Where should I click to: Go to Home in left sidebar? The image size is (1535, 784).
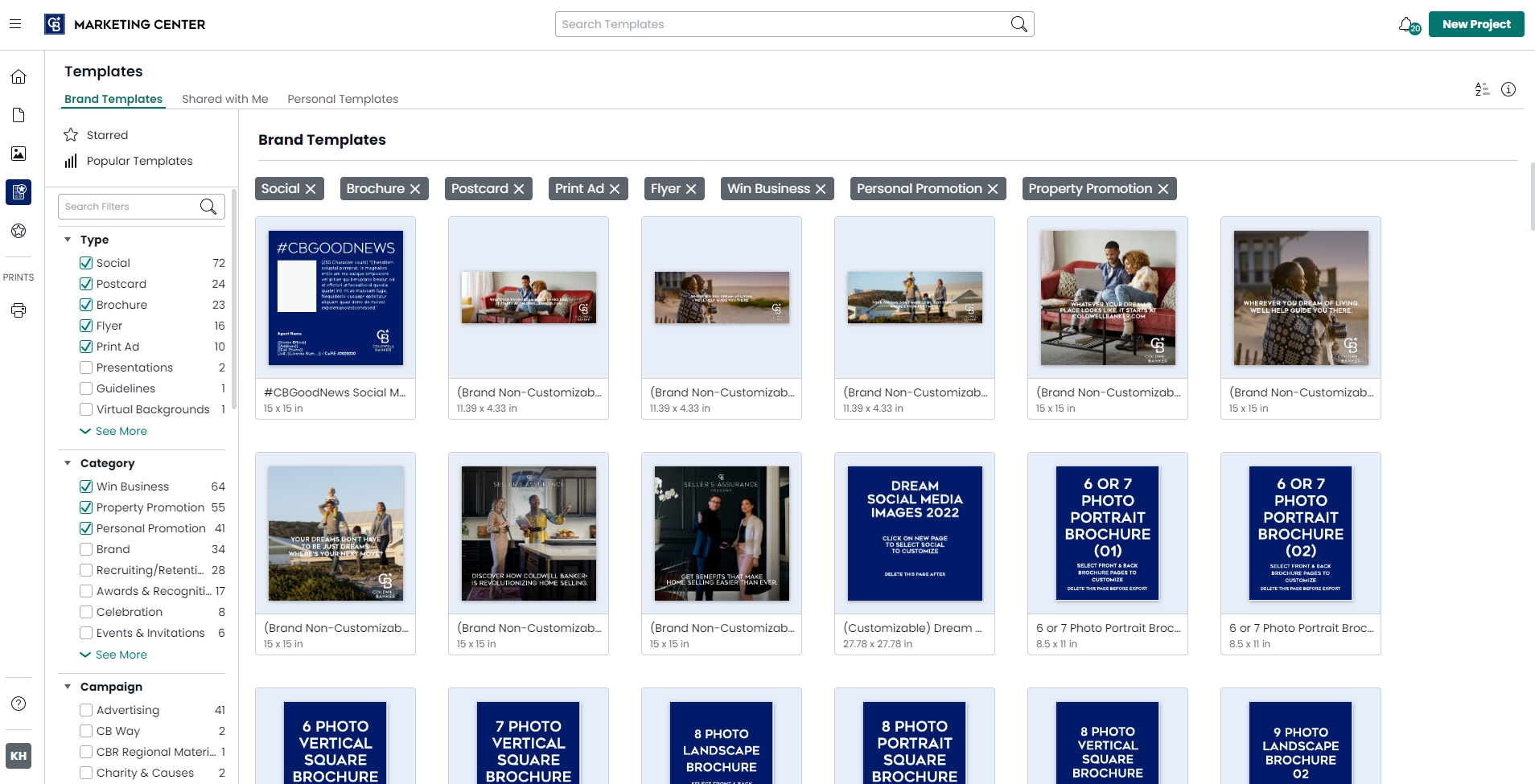click(x=19, y=76)
